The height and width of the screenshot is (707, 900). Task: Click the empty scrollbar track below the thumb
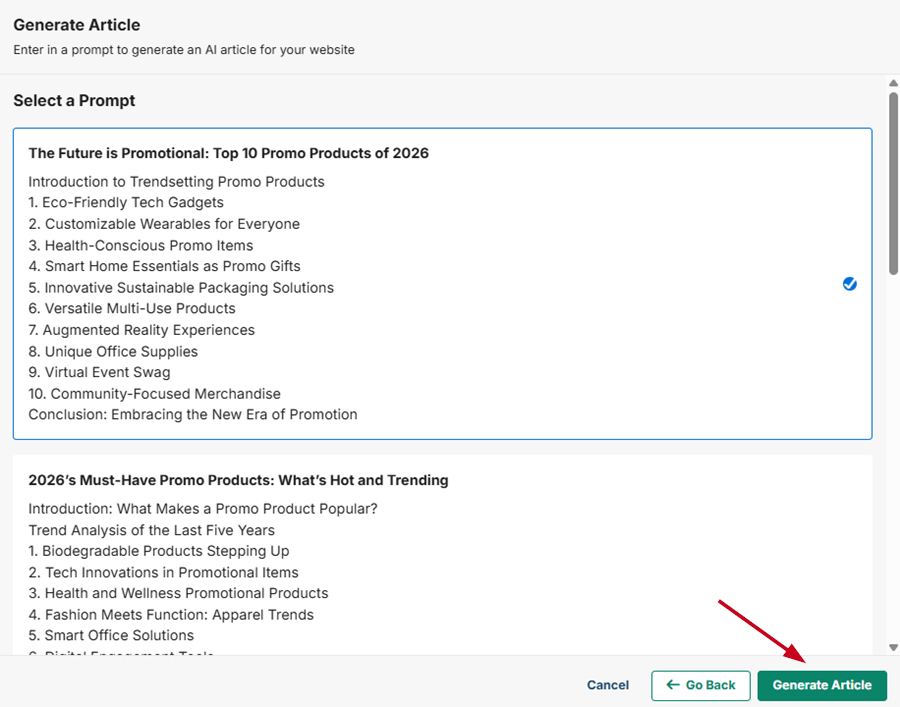pos(893,450)
